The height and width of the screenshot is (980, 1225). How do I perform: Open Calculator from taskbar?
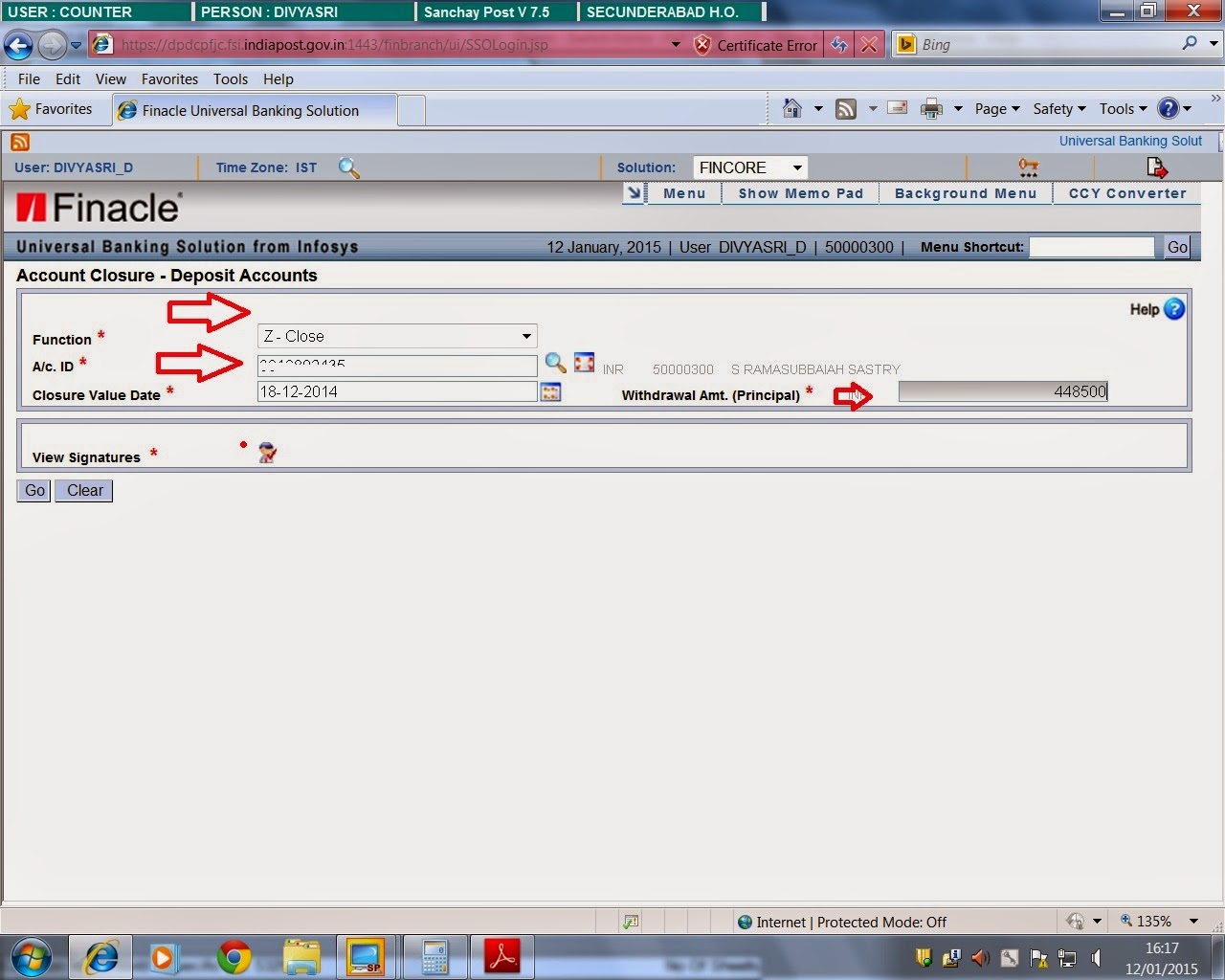(x=434, y=956)
